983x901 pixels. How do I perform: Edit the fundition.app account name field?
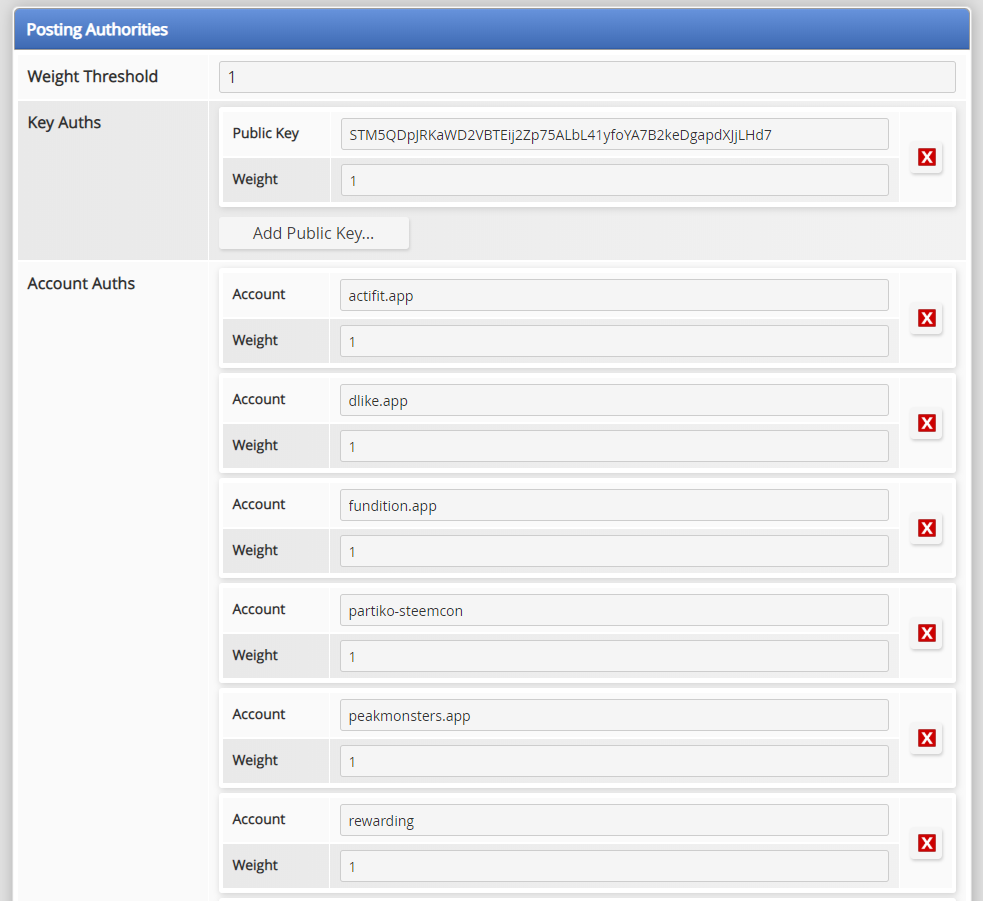coord(614,505)
